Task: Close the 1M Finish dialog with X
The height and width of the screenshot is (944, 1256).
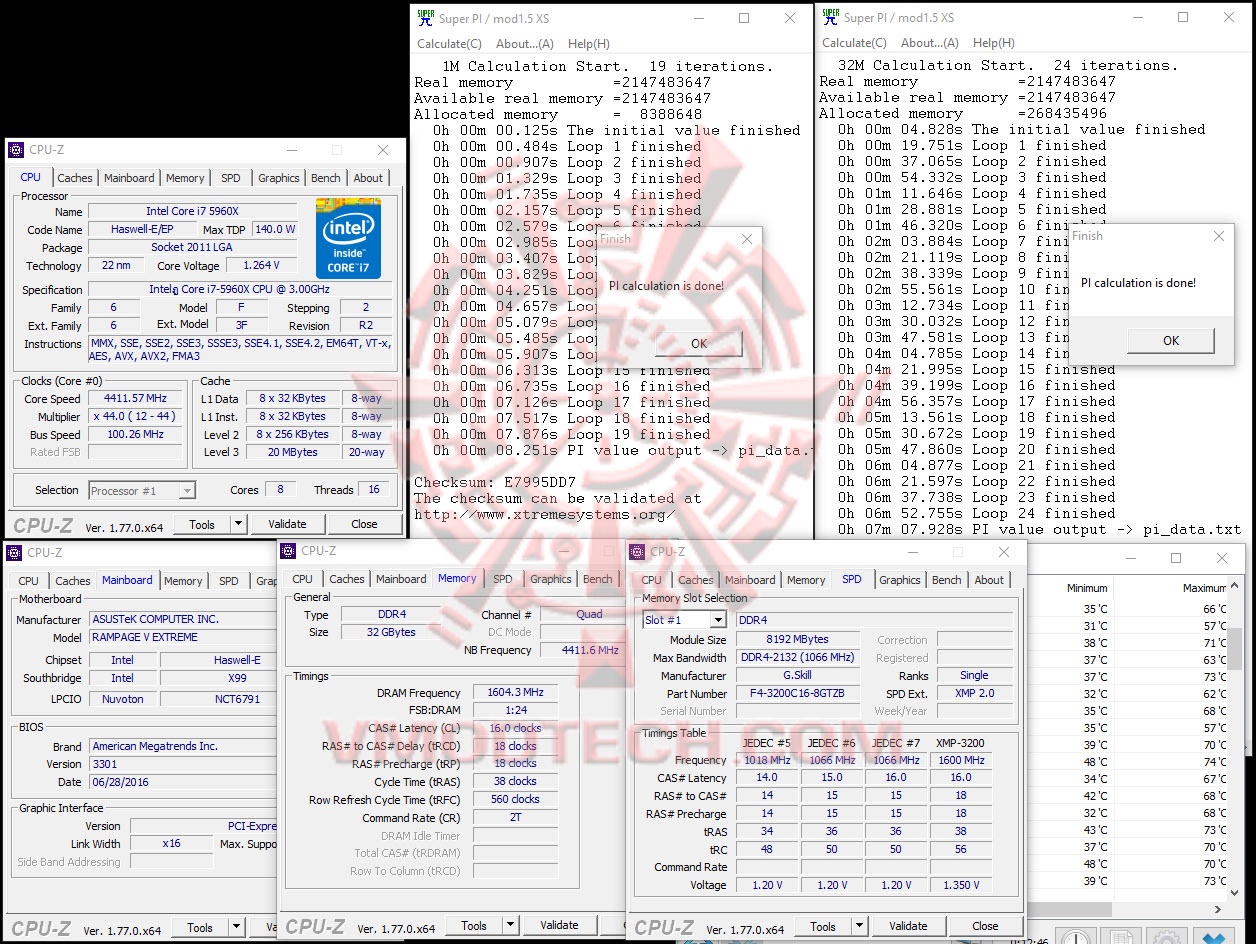Action: point(746,239)
